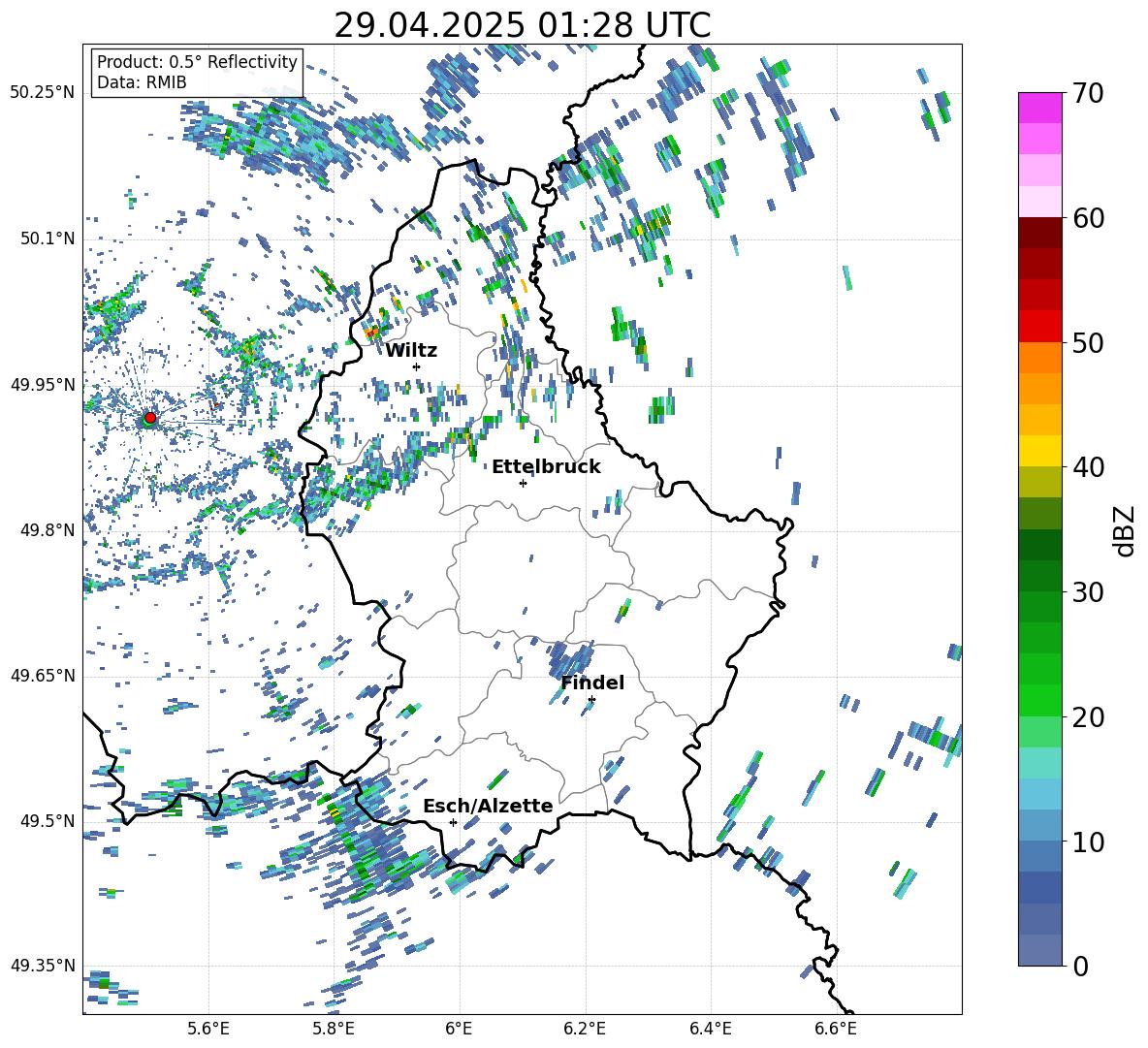Click the plot title 29.04.2025 01:28 UTC
Image resolution: width=1148 pixels, height=1048 pixels.
tap(523, 25)
